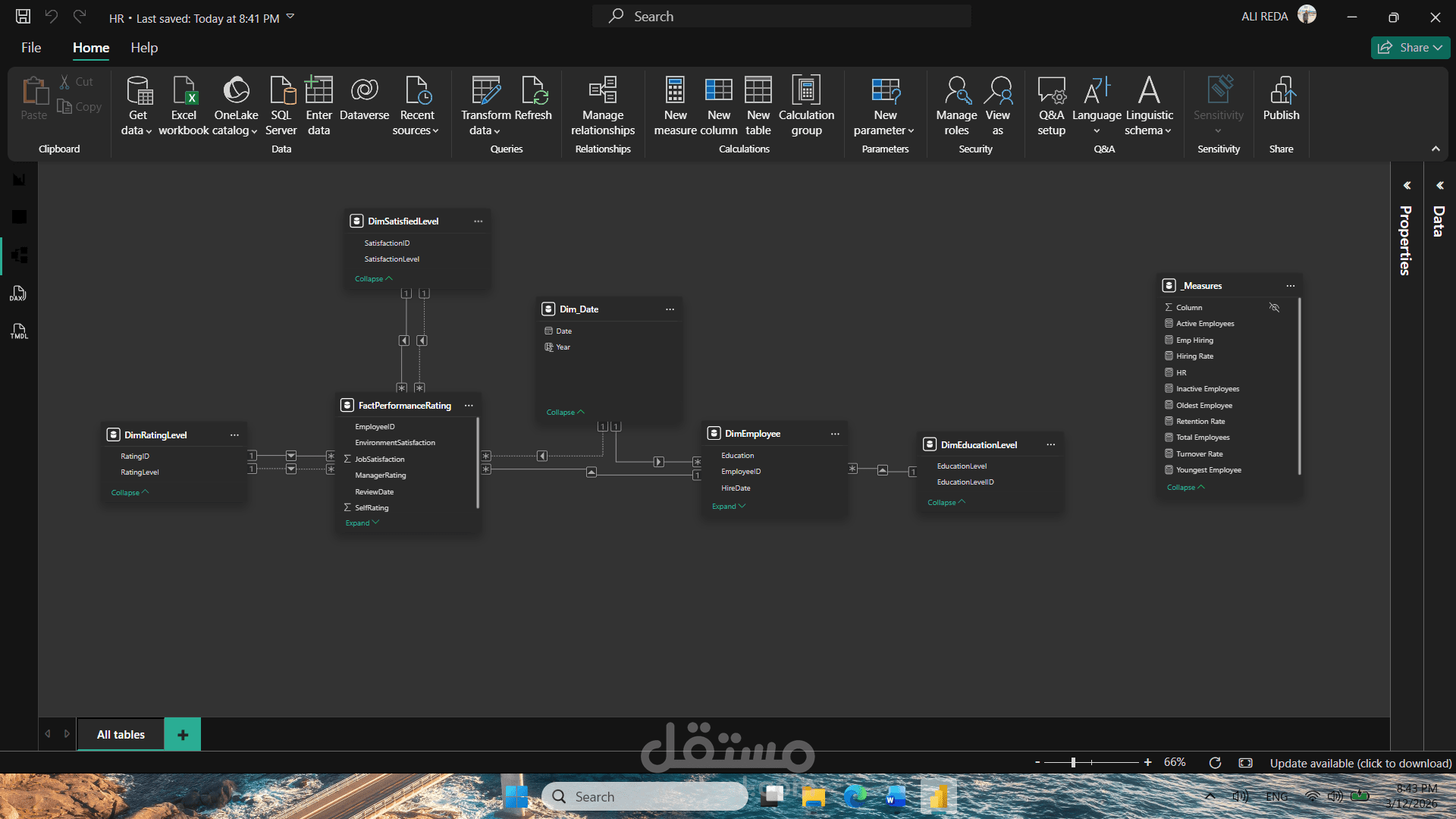
Task: Toggle hidden eye icon on Column field
Action: point(1274,307)
